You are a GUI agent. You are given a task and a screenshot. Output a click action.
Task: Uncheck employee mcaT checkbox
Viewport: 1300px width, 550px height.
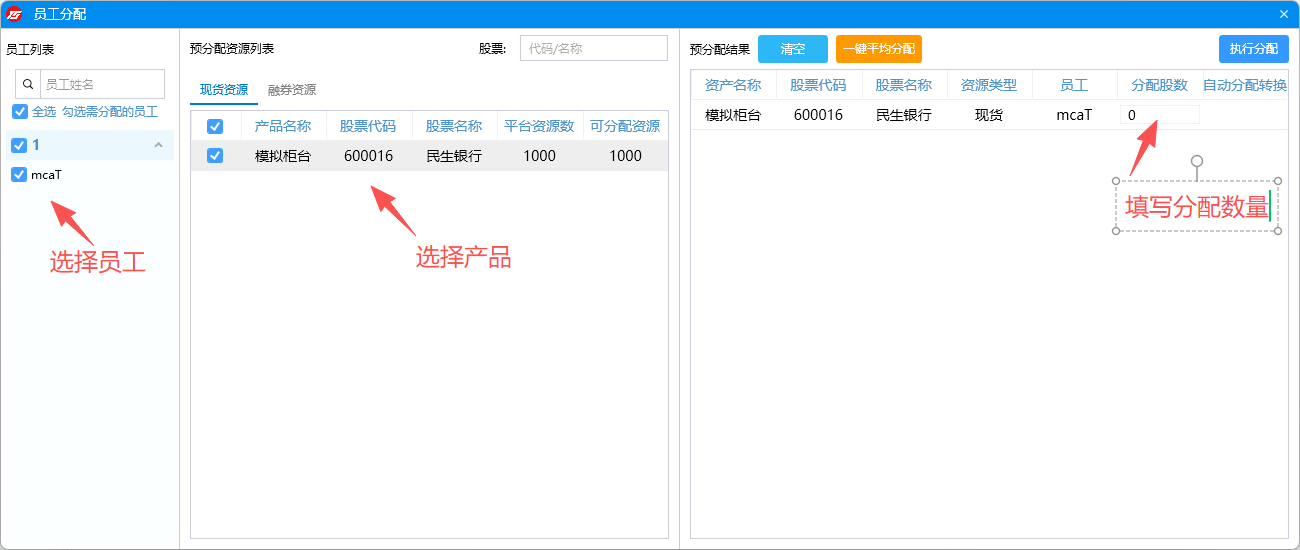(x=19, y=175)
